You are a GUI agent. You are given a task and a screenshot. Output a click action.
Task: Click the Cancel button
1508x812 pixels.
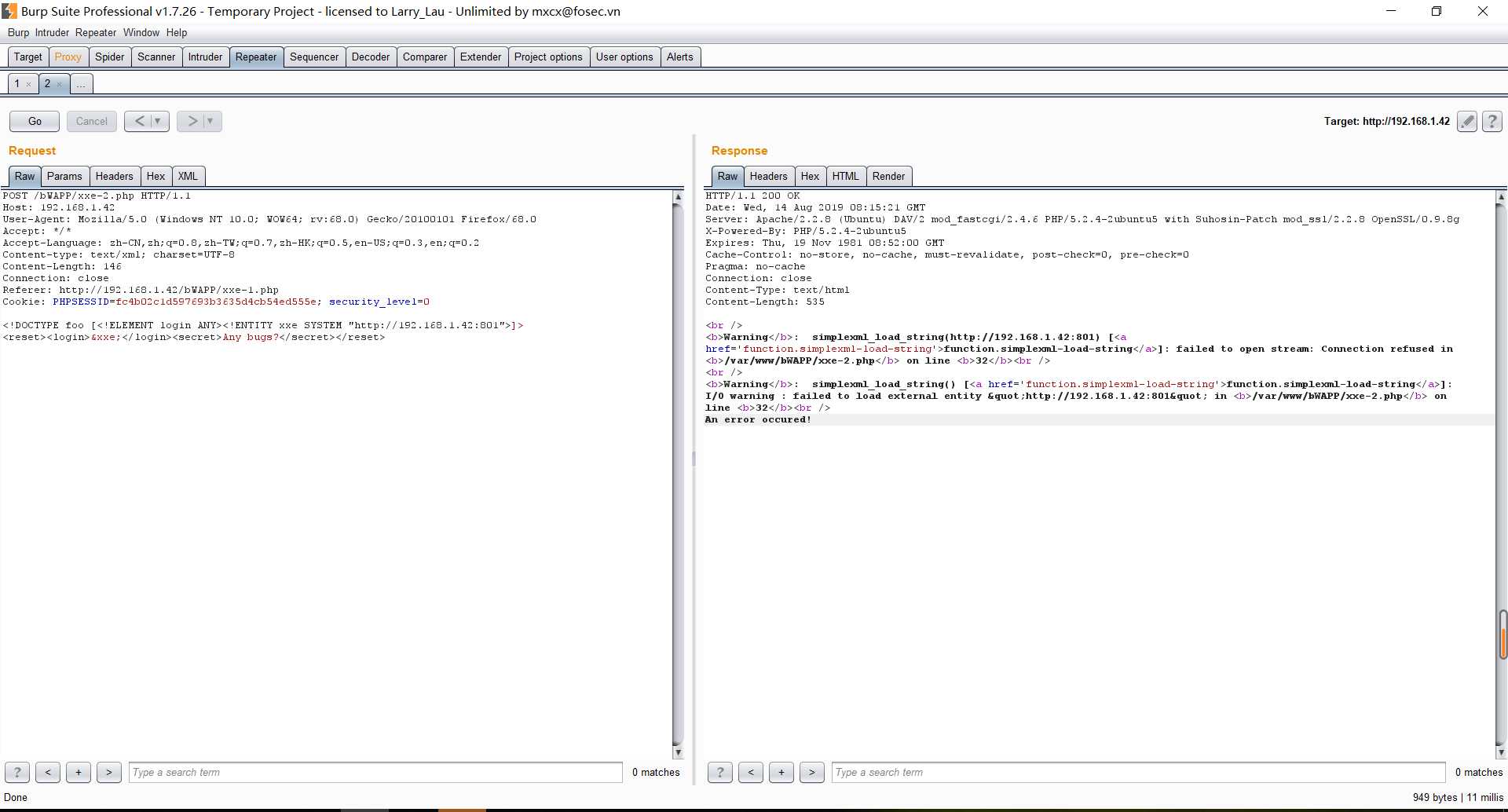point(92,121)
